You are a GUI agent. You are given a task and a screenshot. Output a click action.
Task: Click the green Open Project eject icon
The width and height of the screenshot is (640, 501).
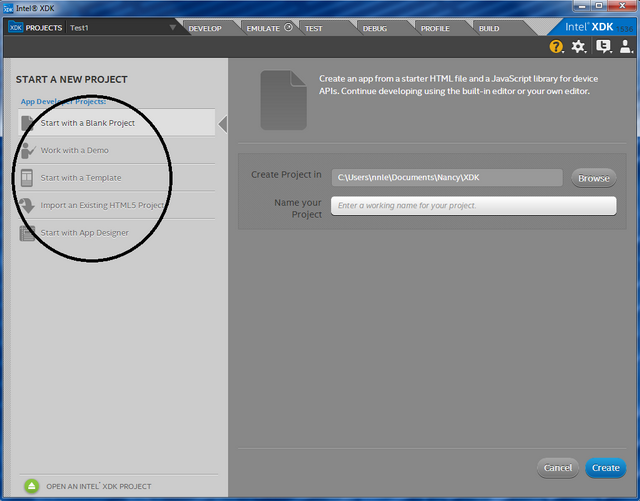32,486
